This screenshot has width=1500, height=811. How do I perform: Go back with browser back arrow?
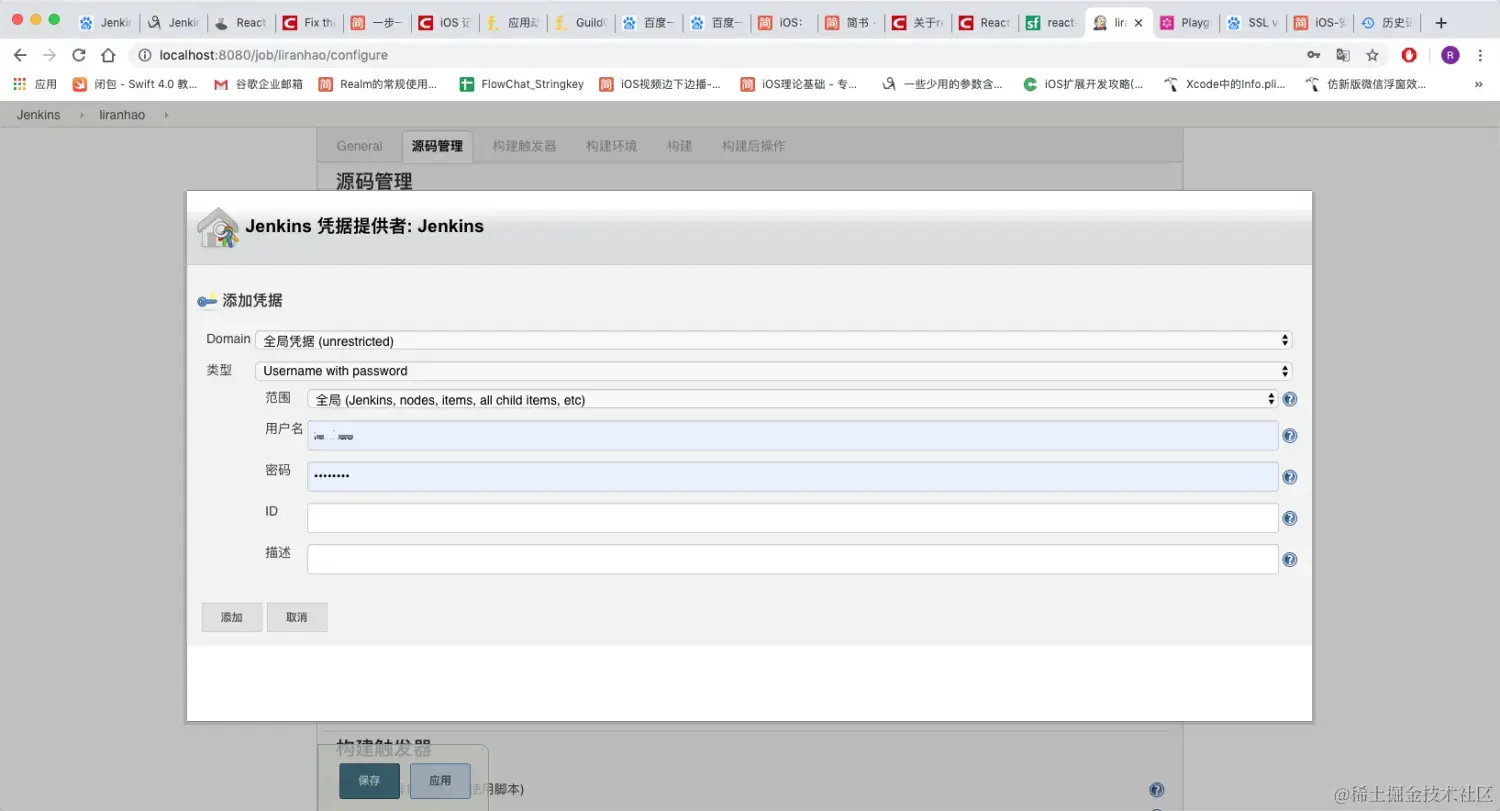point(20,55)
